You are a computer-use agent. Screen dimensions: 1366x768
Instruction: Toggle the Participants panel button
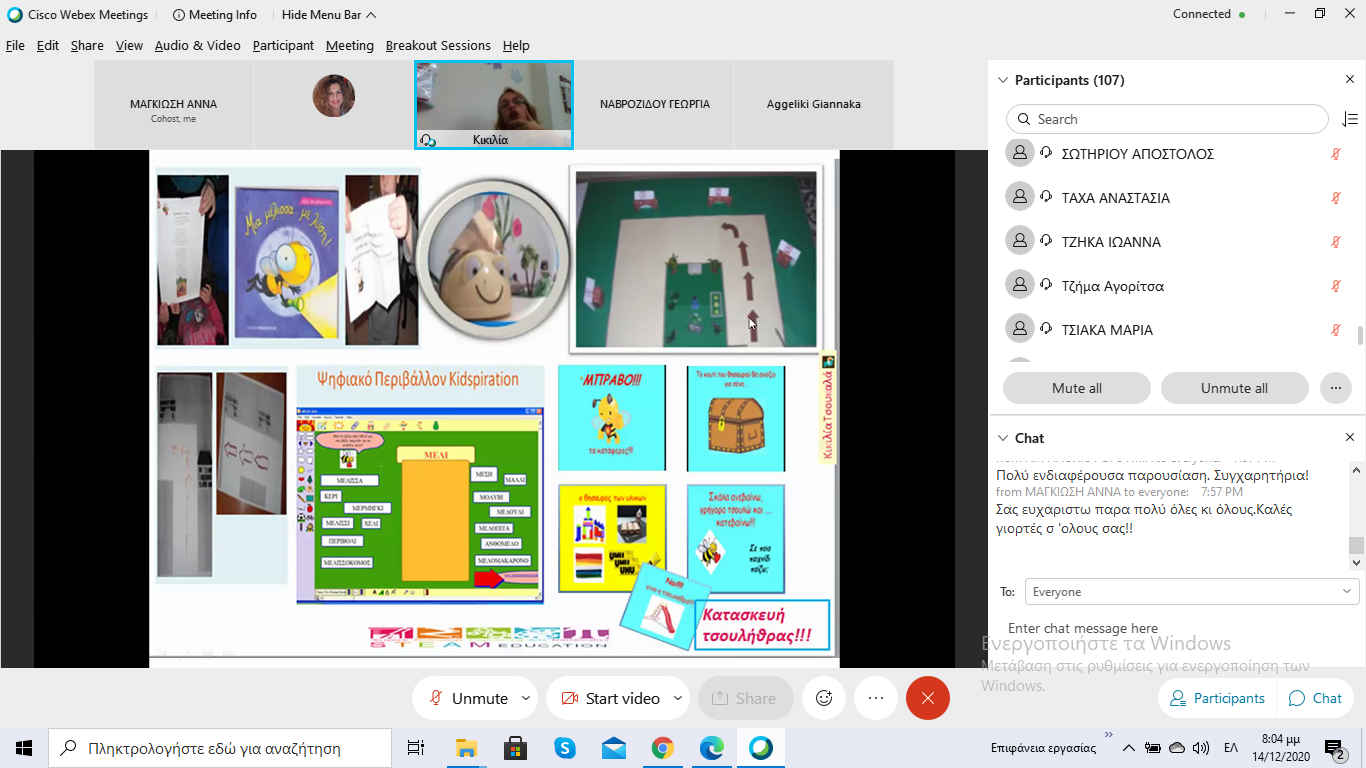tap(1217, 698)
